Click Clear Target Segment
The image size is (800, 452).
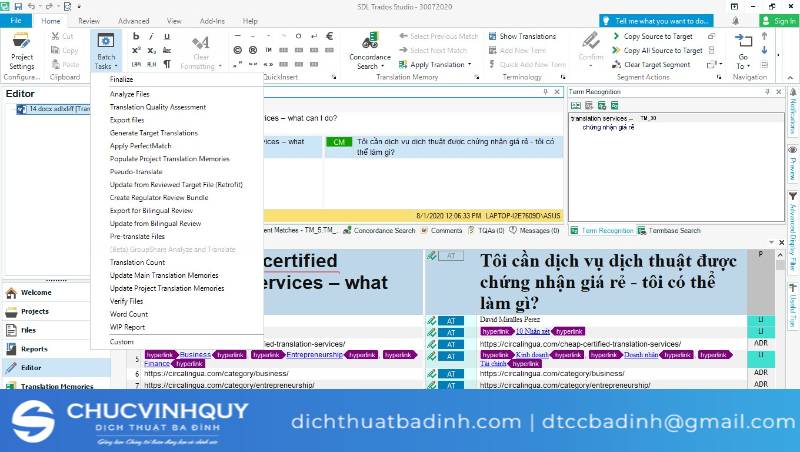(651, 64)
